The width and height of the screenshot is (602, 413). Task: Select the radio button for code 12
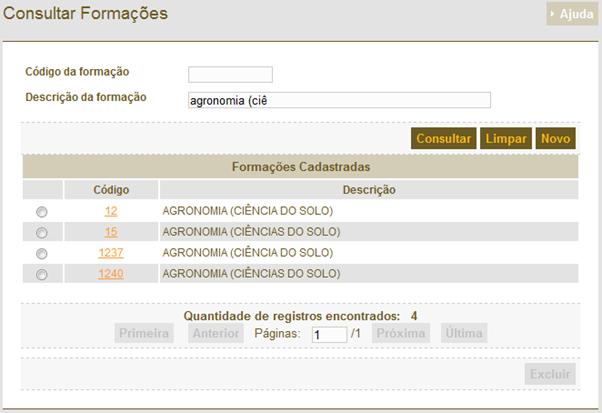pos(42,212)
